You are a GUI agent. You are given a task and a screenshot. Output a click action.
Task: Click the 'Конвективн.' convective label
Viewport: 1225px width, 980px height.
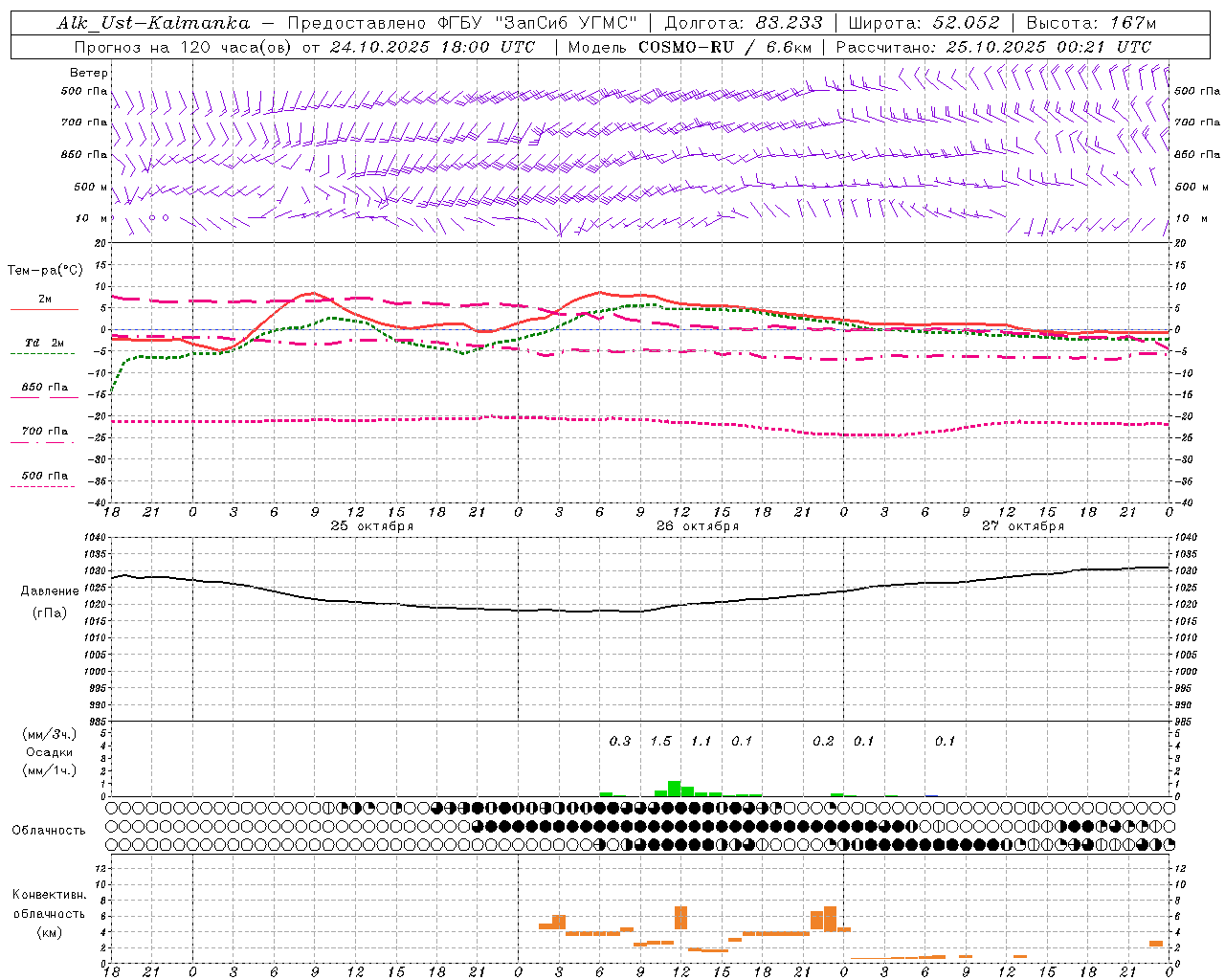coord(50,895)
